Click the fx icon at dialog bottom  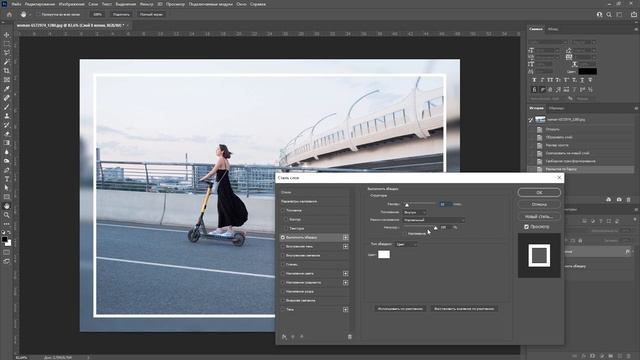tap(284, 337)
